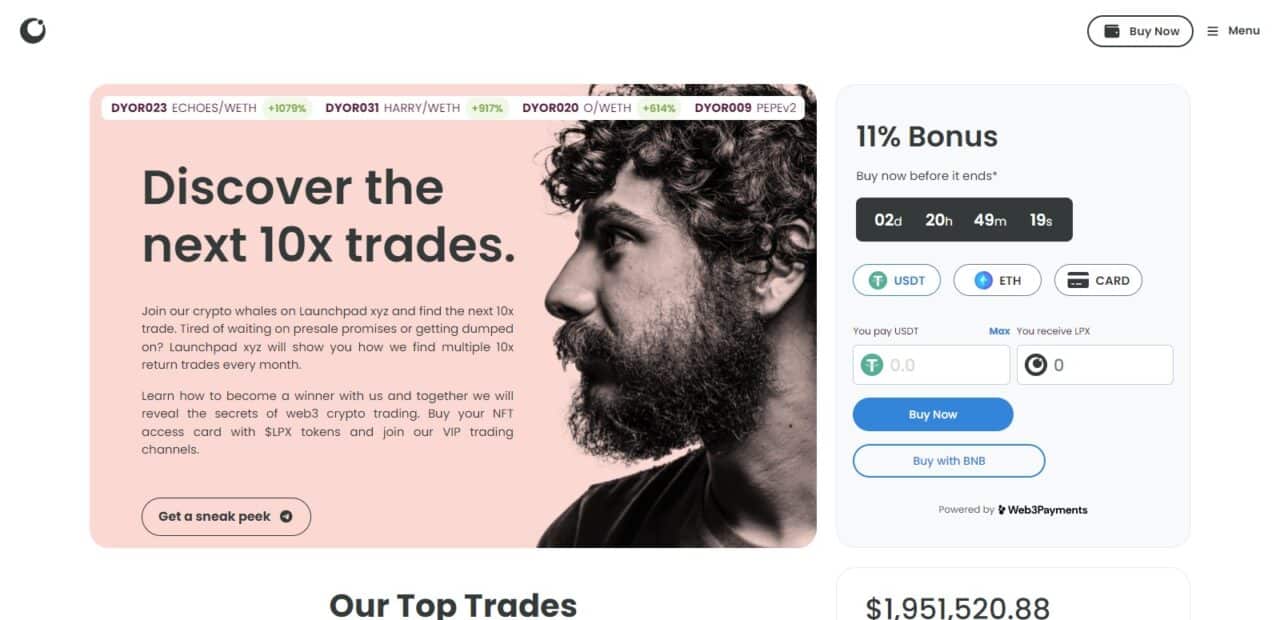Image resolution: width=1280 pixels, height=620 pixels.
Task: Click the You pay USDT input field
Action: point(931,365)
